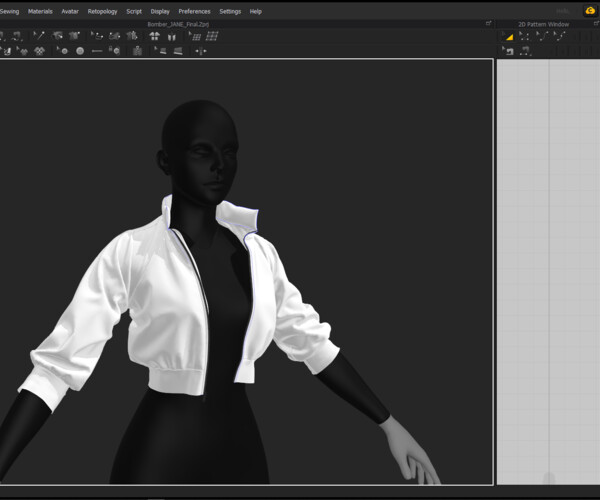Select the yellow triangle pattern tool

pos(508,36)
